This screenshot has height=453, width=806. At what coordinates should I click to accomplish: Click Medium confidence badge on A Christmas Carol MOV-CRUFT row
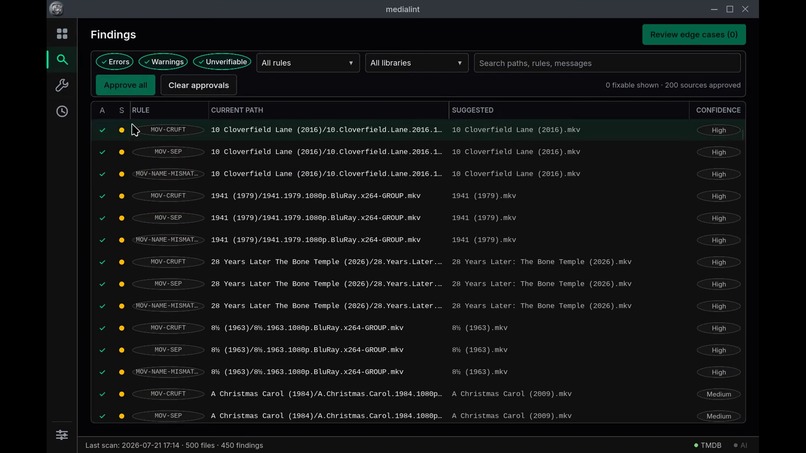(718, 394)
